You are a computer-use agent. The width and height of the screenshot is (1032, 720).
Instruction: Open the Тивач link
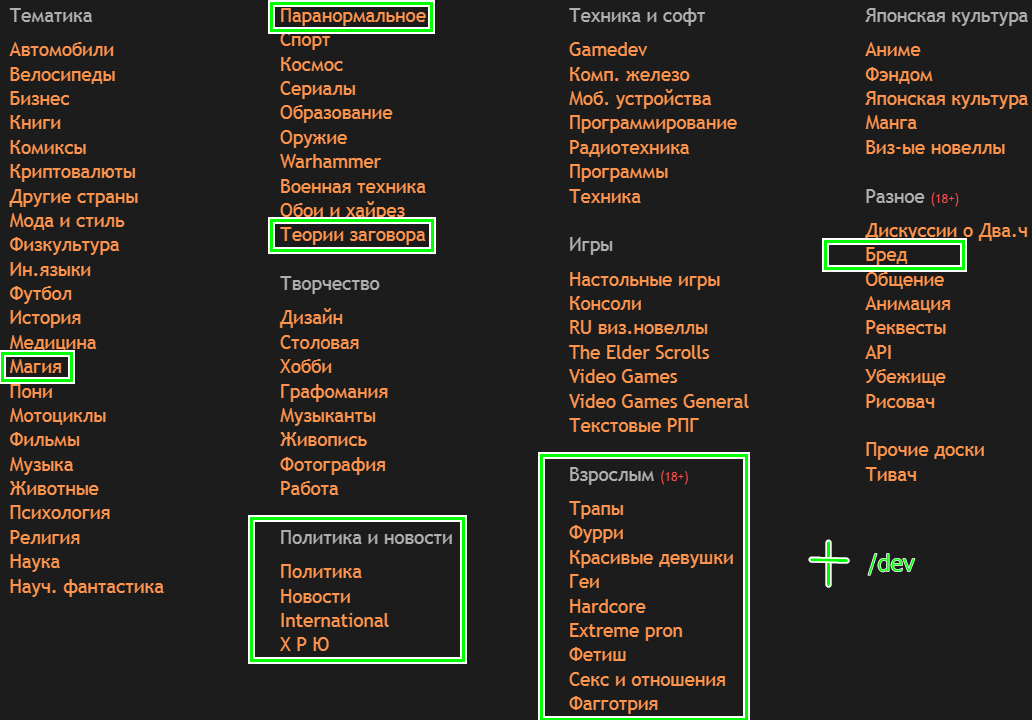890,475
